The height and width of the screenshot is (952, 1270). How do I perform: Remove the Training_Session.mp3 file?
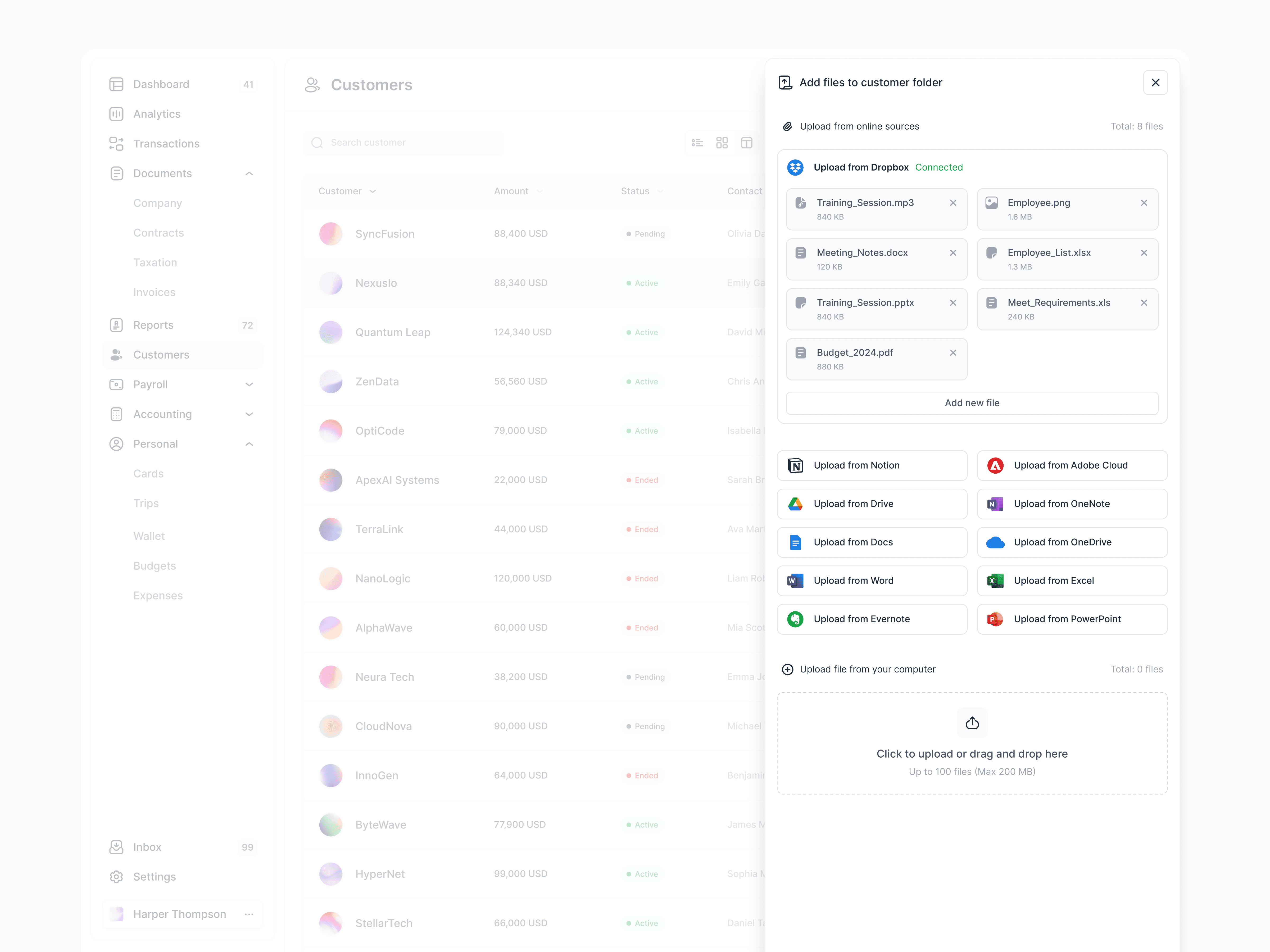pyautogui.click(x=953, y=203)
